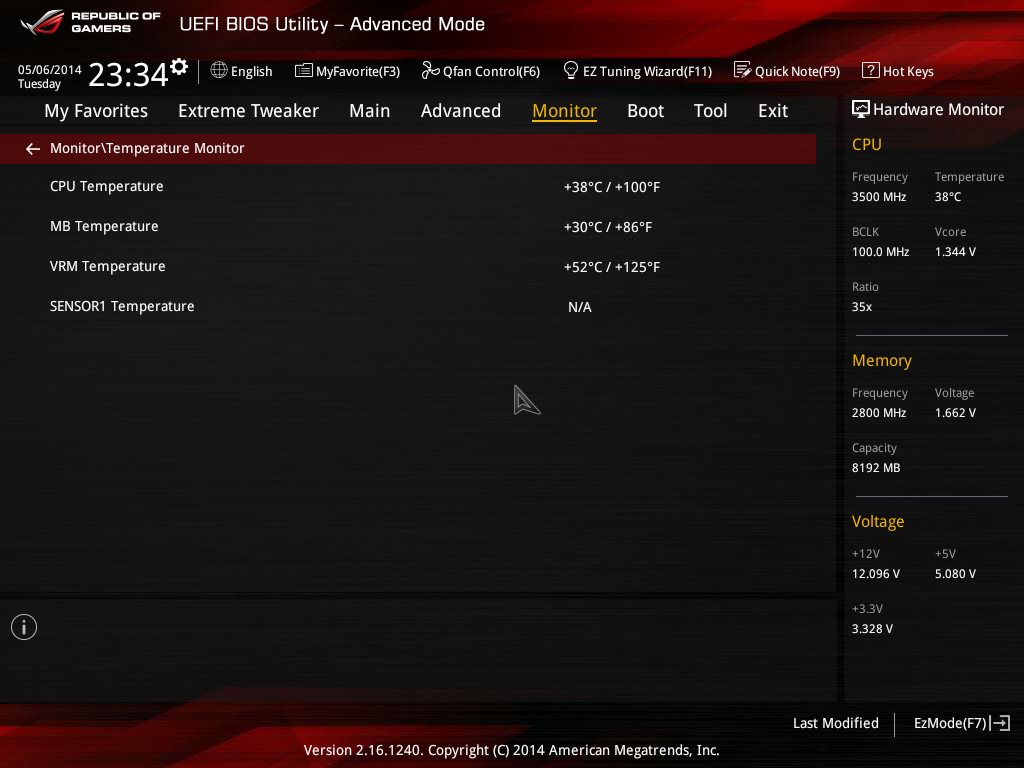Show the Hot Keys list

coord(898,71)
